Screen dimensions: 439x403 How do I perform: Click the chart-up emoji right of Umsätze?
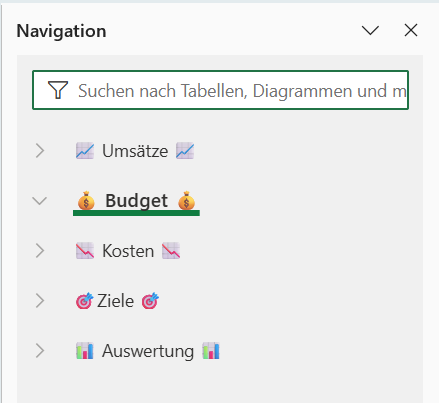coord(185,151)
